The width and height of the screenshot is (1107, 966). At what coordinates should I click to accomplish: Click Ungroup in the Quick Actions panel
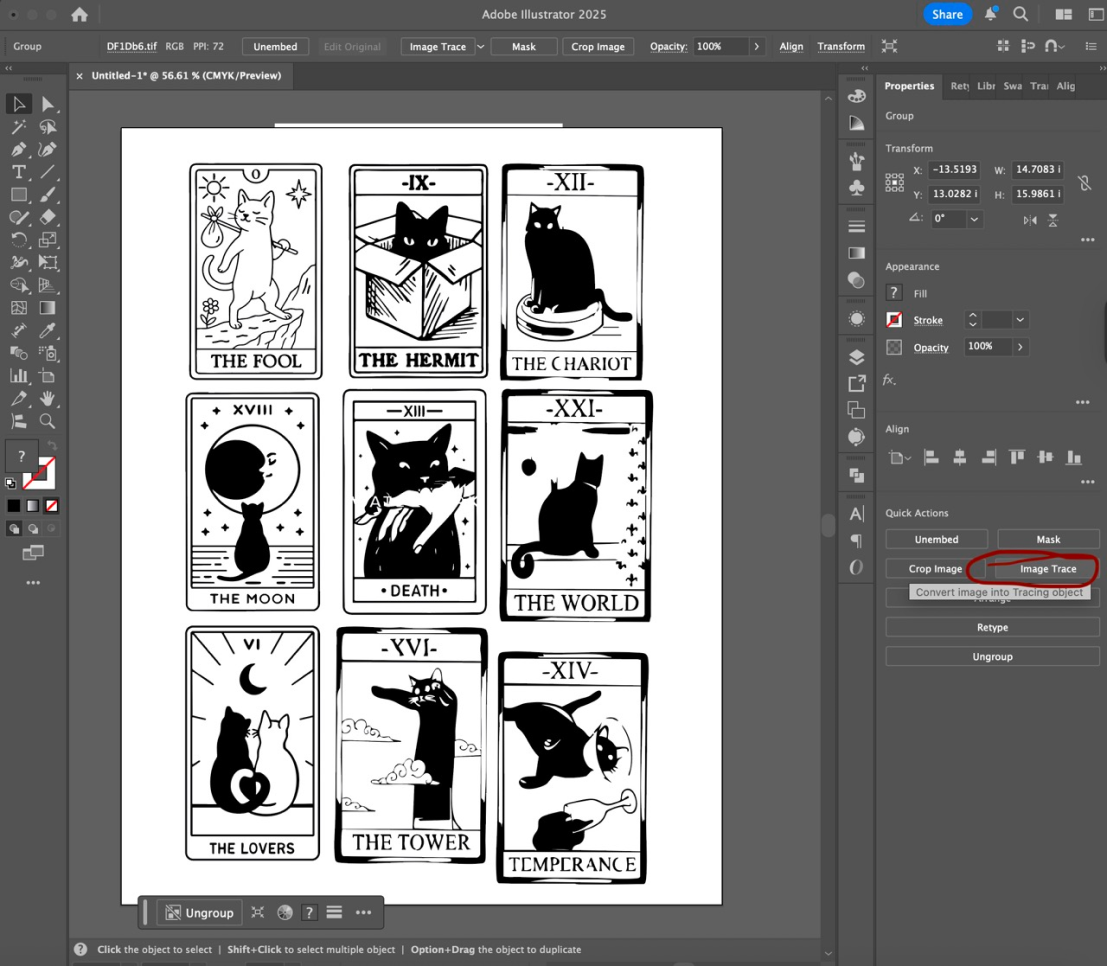992,657
